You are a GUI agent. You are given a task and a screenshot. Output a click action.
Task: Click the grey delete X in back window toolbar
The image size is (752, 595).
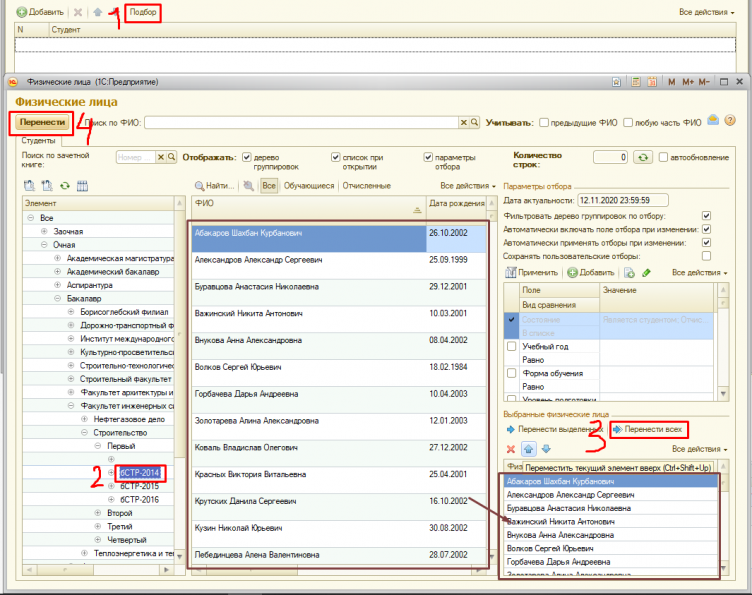[78, 12]
